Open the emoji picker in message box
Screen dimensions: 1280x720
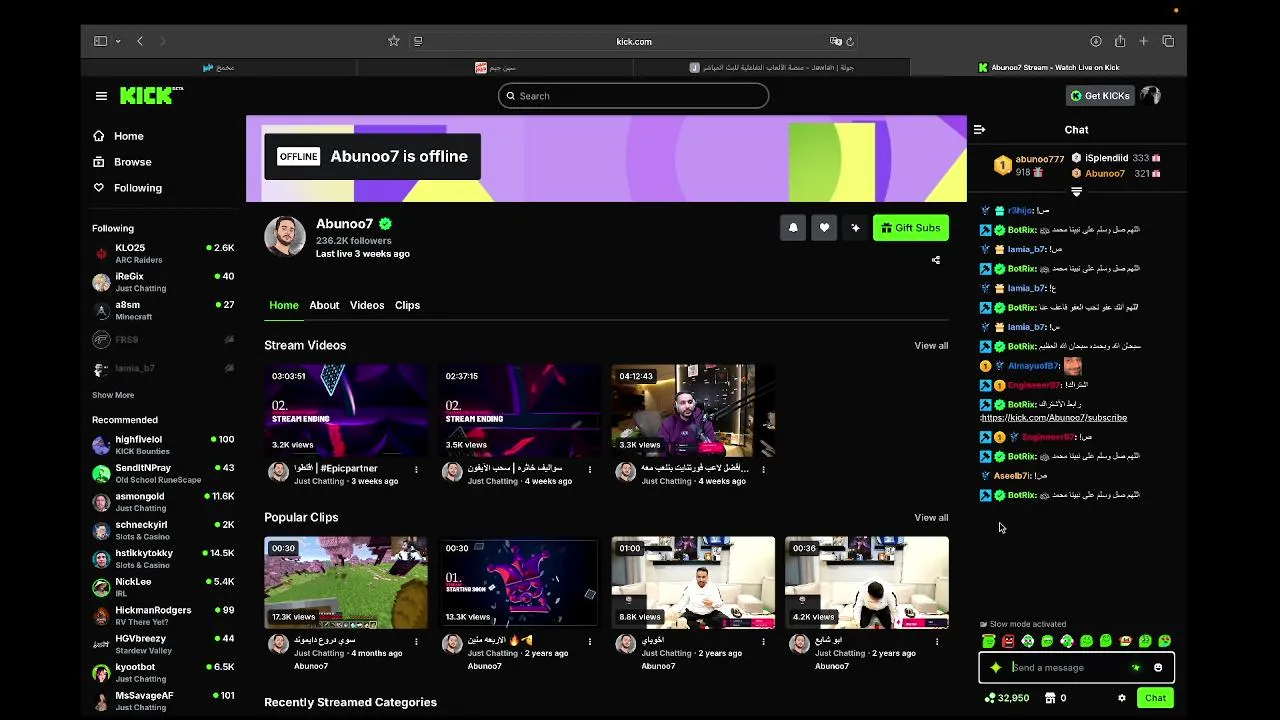(1158, 668)
